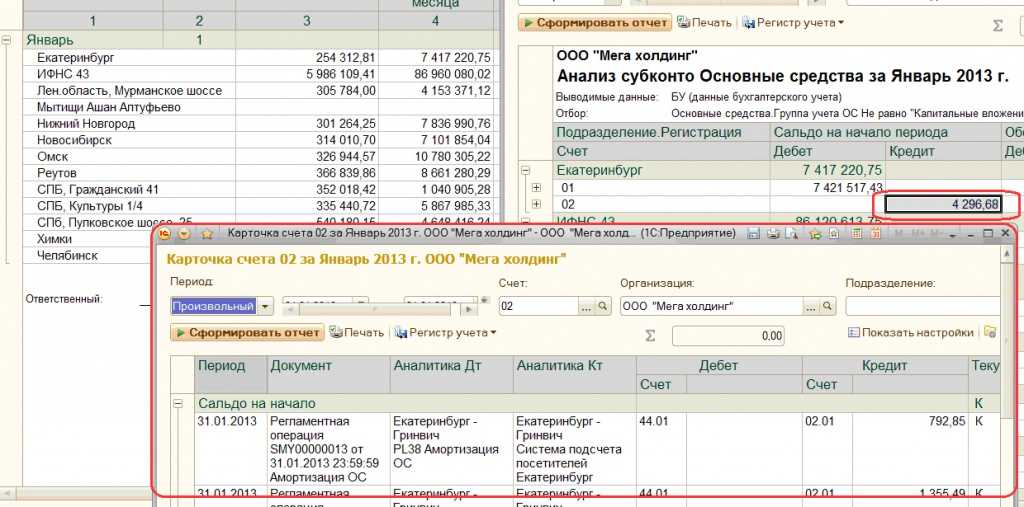The image size is (1024, 507).
Task: Open the Регистр учета dropdown in card window
Action: [x=445, y=333]
